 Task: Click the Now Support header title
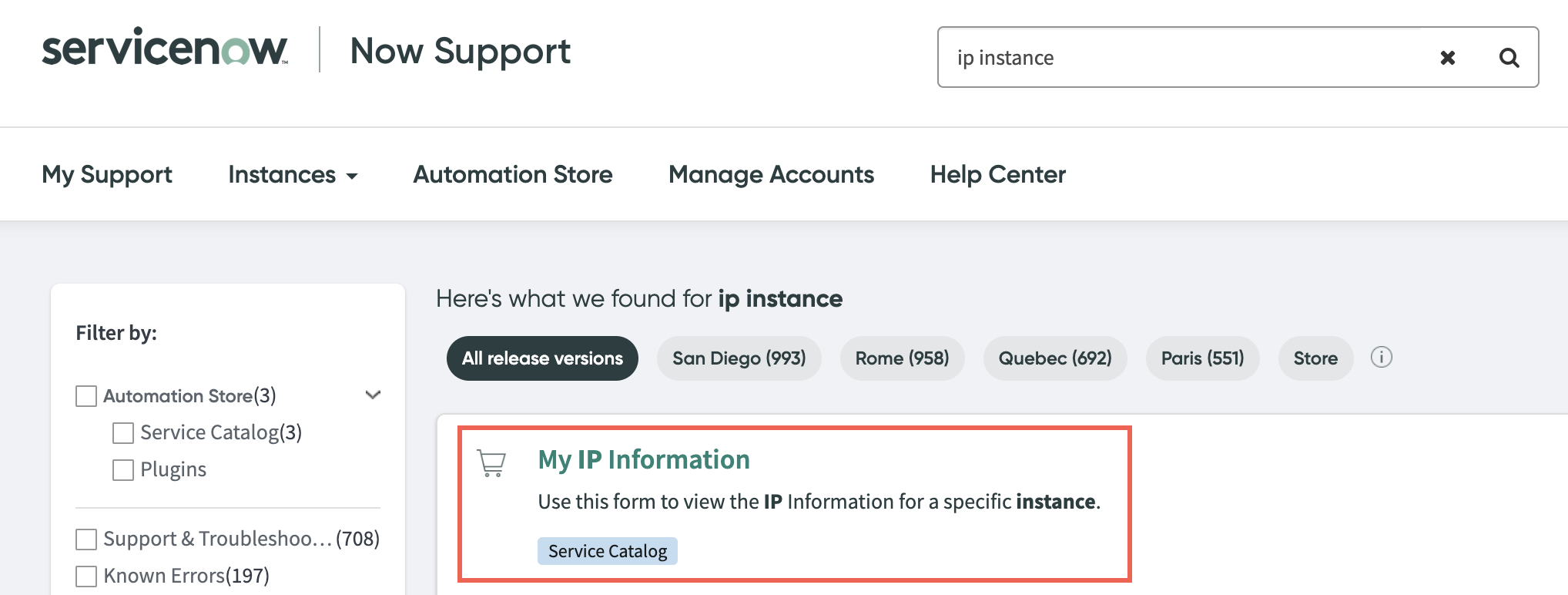pos(461,52)
